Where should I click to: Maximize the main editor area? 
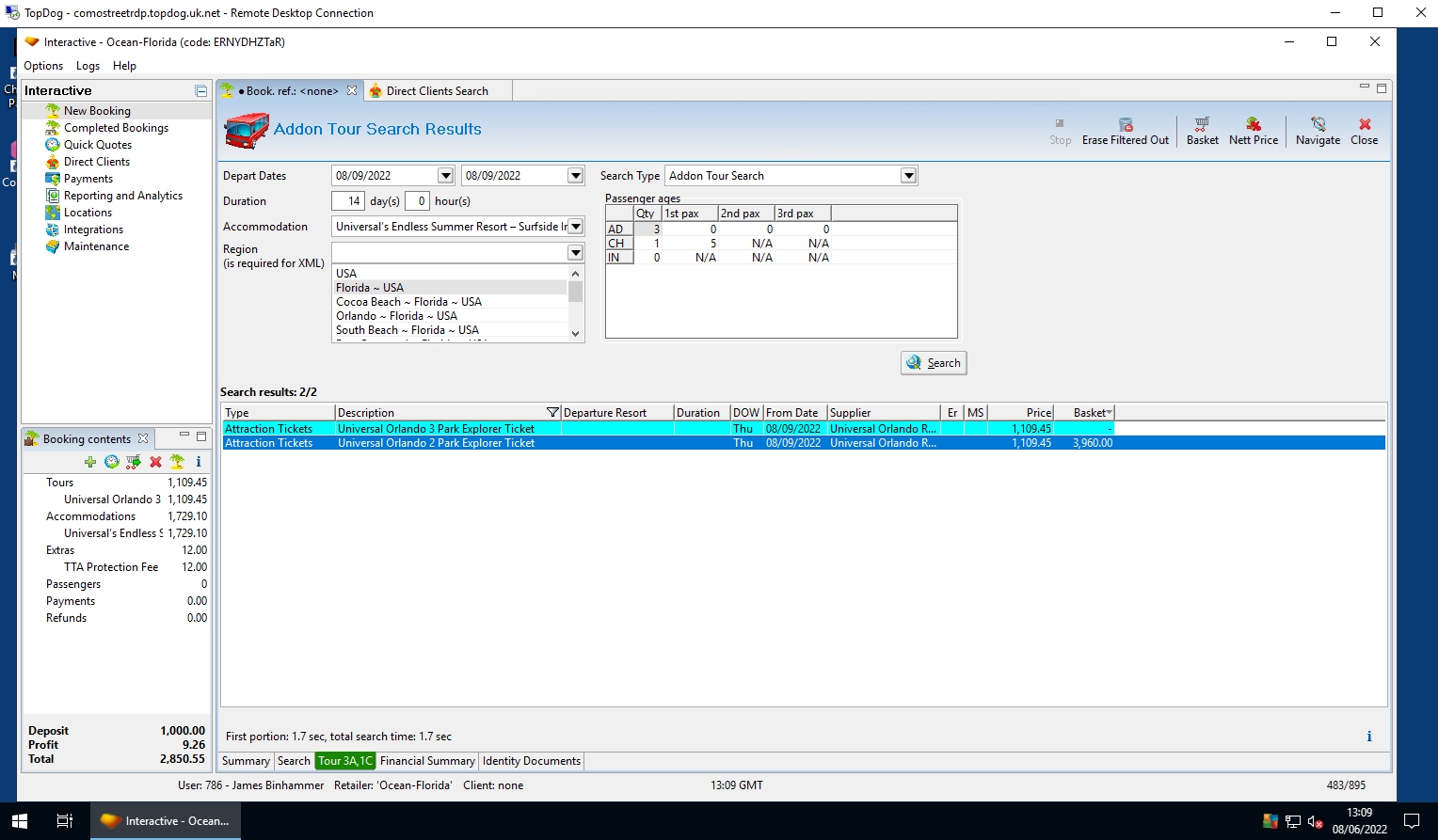coord(1382,88)
